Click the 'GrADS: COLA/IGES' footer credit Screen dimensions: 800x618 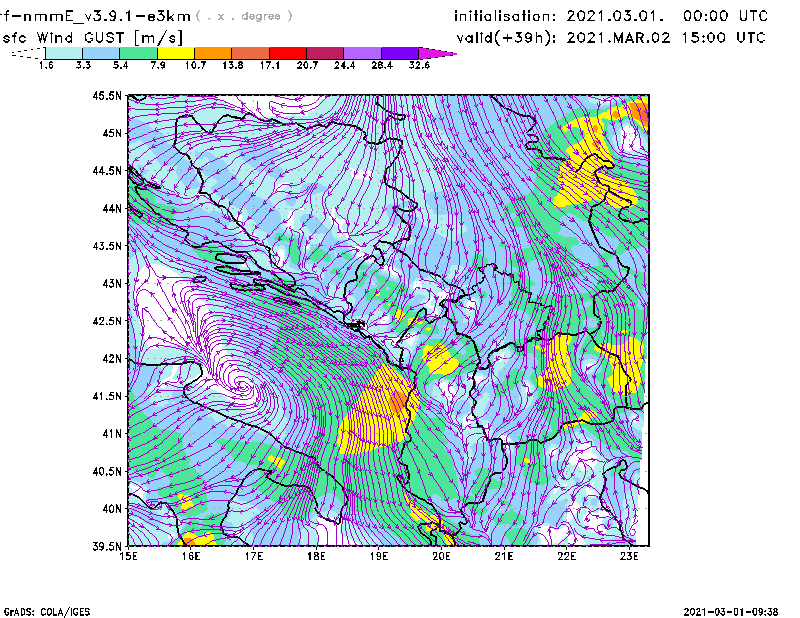[47, 612]
